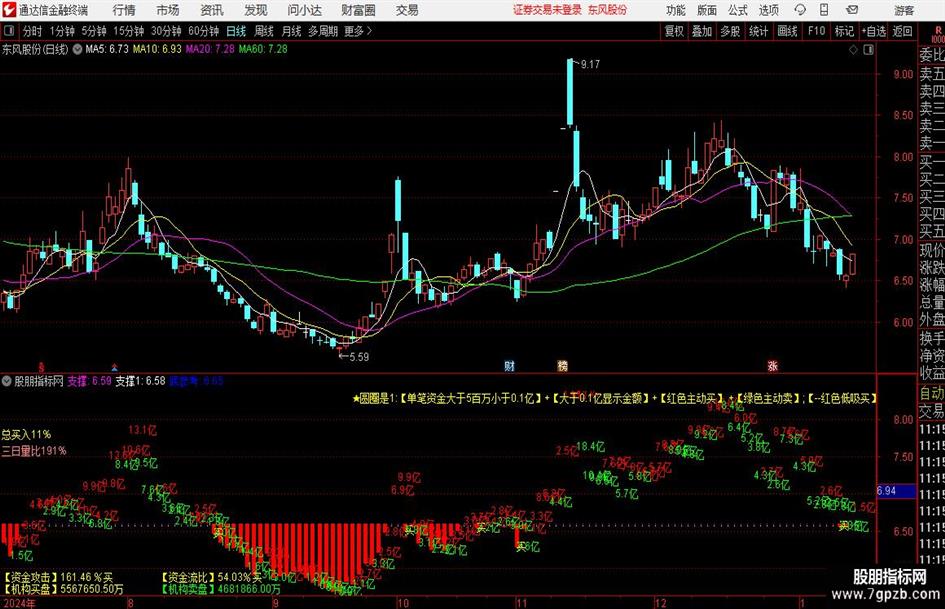
Task: Click the mobile phone icon
Action: pos(824,10)
